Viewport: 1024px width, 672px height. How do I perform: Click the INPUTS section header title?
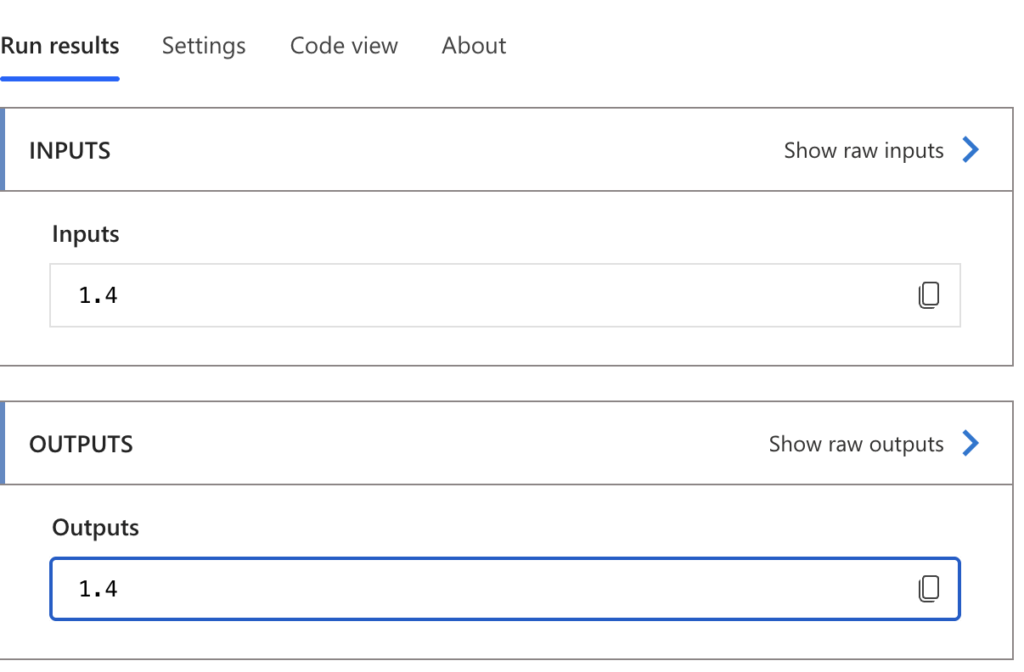(x=70, y=151)
